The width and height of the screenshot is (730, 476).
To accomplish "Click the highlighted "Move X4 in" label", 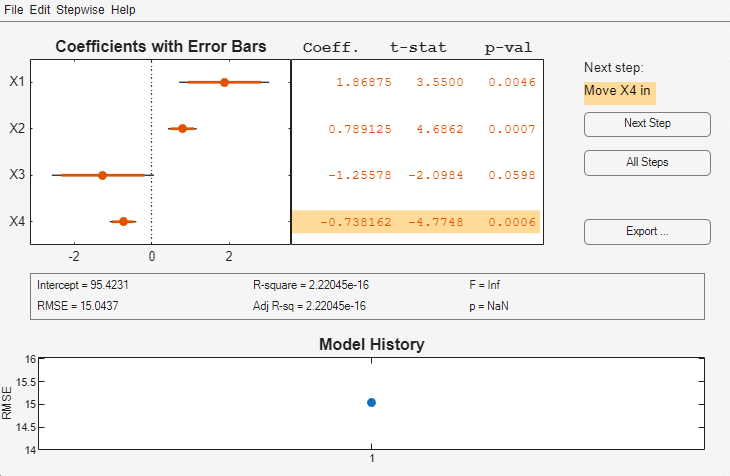I will click(617, 91).
